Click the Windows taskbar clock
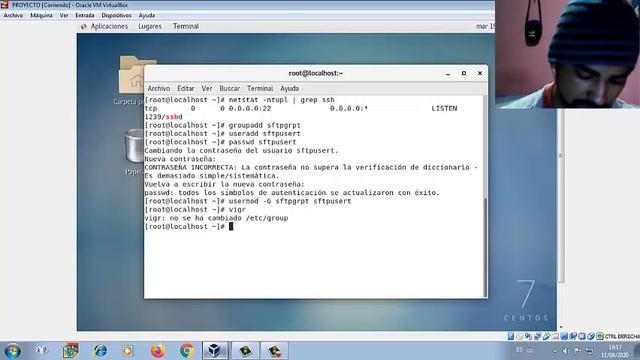The image size is (640, 360). click(x=615, y=351)
